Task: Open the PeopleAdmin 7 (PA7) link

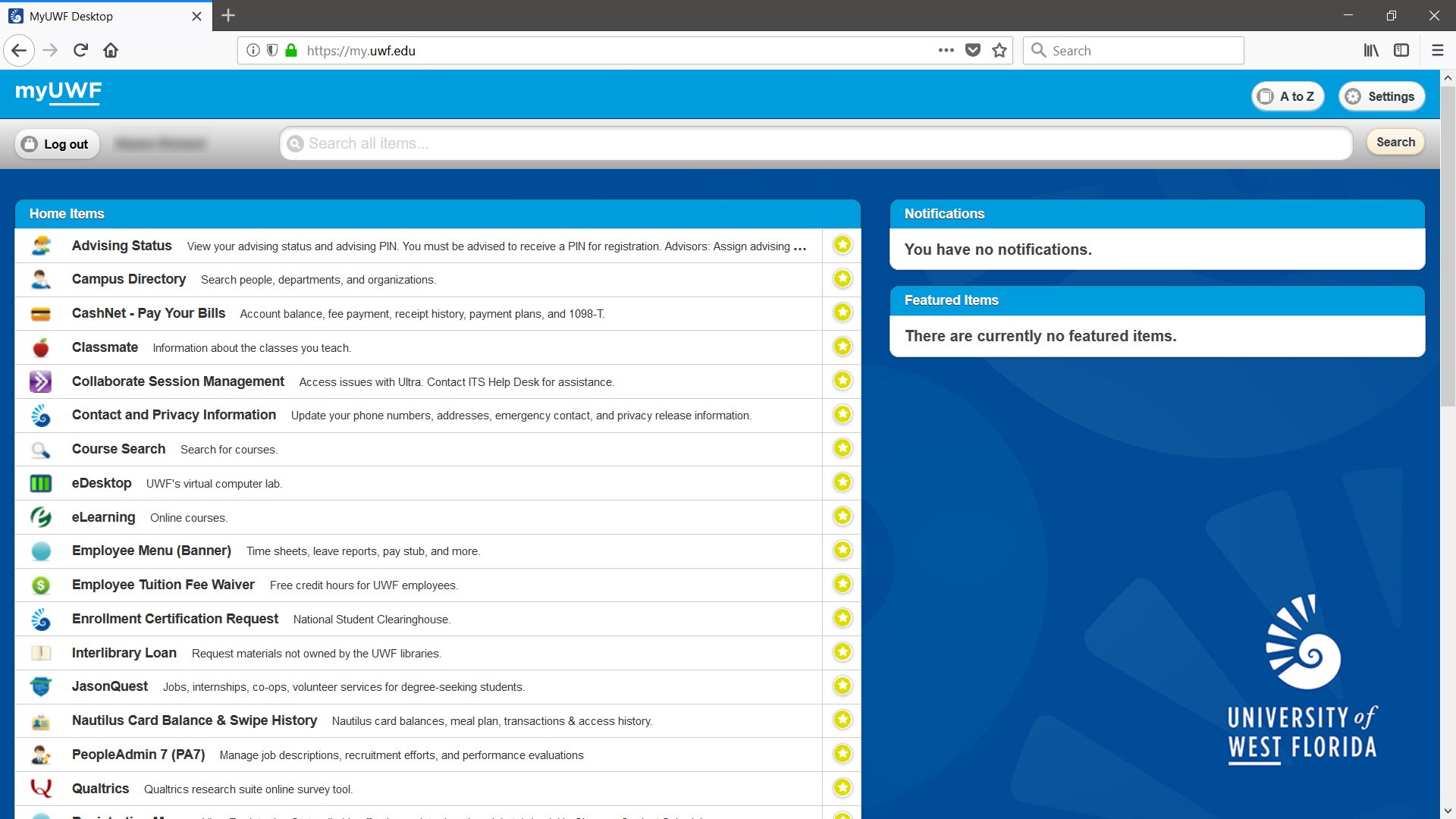Action: pyautogui.click(x=139, y=755)
